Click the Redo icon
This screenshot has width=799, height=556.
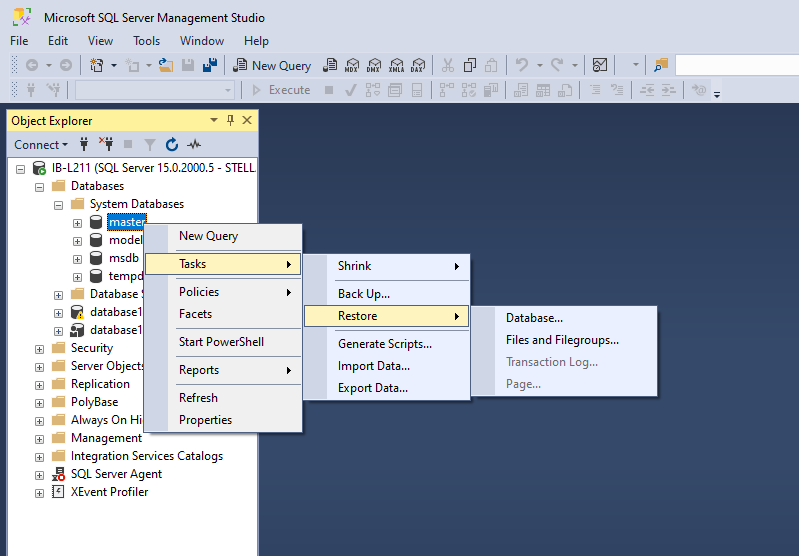point(557,65)
